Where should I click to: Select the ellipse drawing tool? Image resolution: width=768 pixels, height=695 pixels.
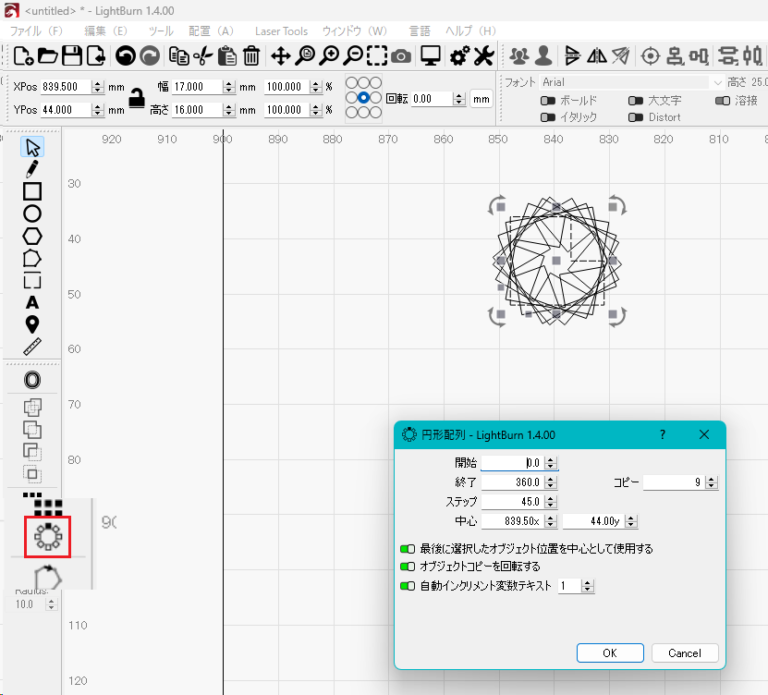point(32,213)
